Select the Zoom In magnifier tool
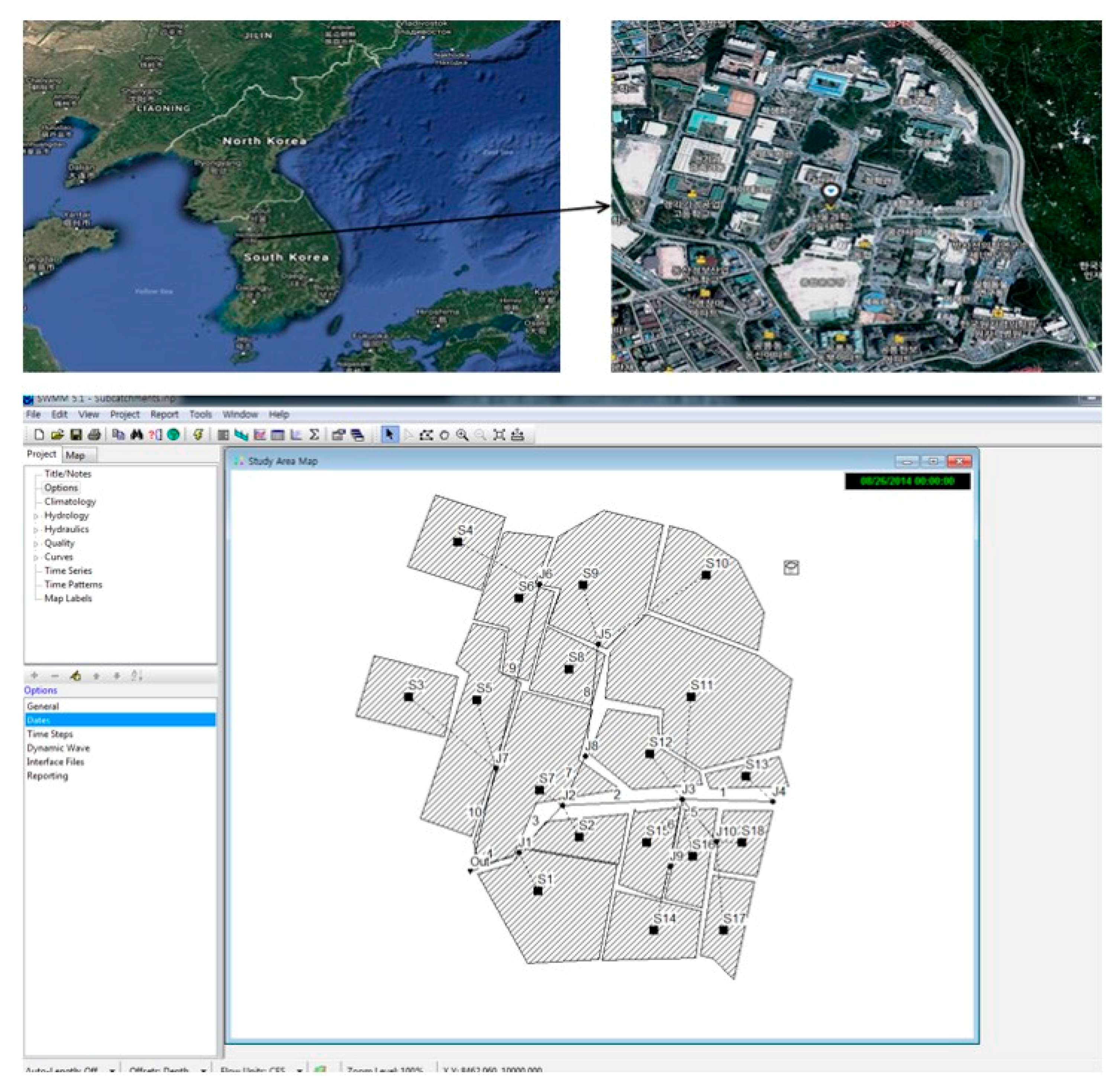The width and height of the screenshot is (1117, 1092). point(462,435)
